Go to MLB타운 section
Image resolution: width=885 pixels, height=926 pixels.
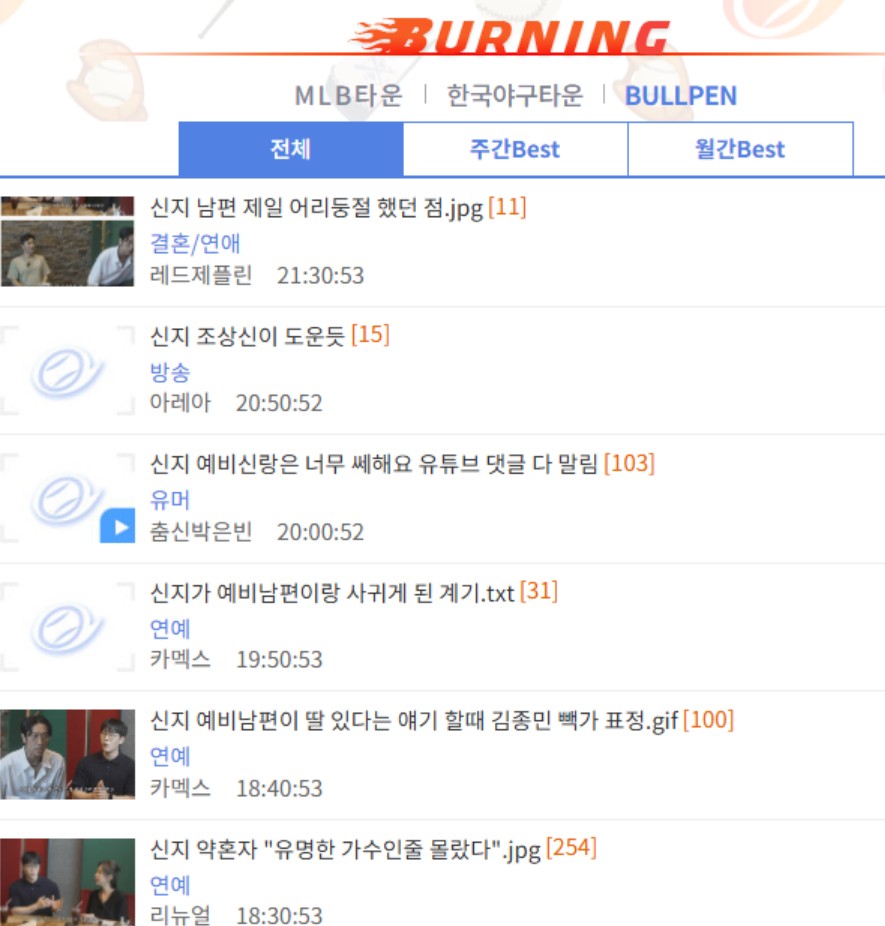[348, 96]
